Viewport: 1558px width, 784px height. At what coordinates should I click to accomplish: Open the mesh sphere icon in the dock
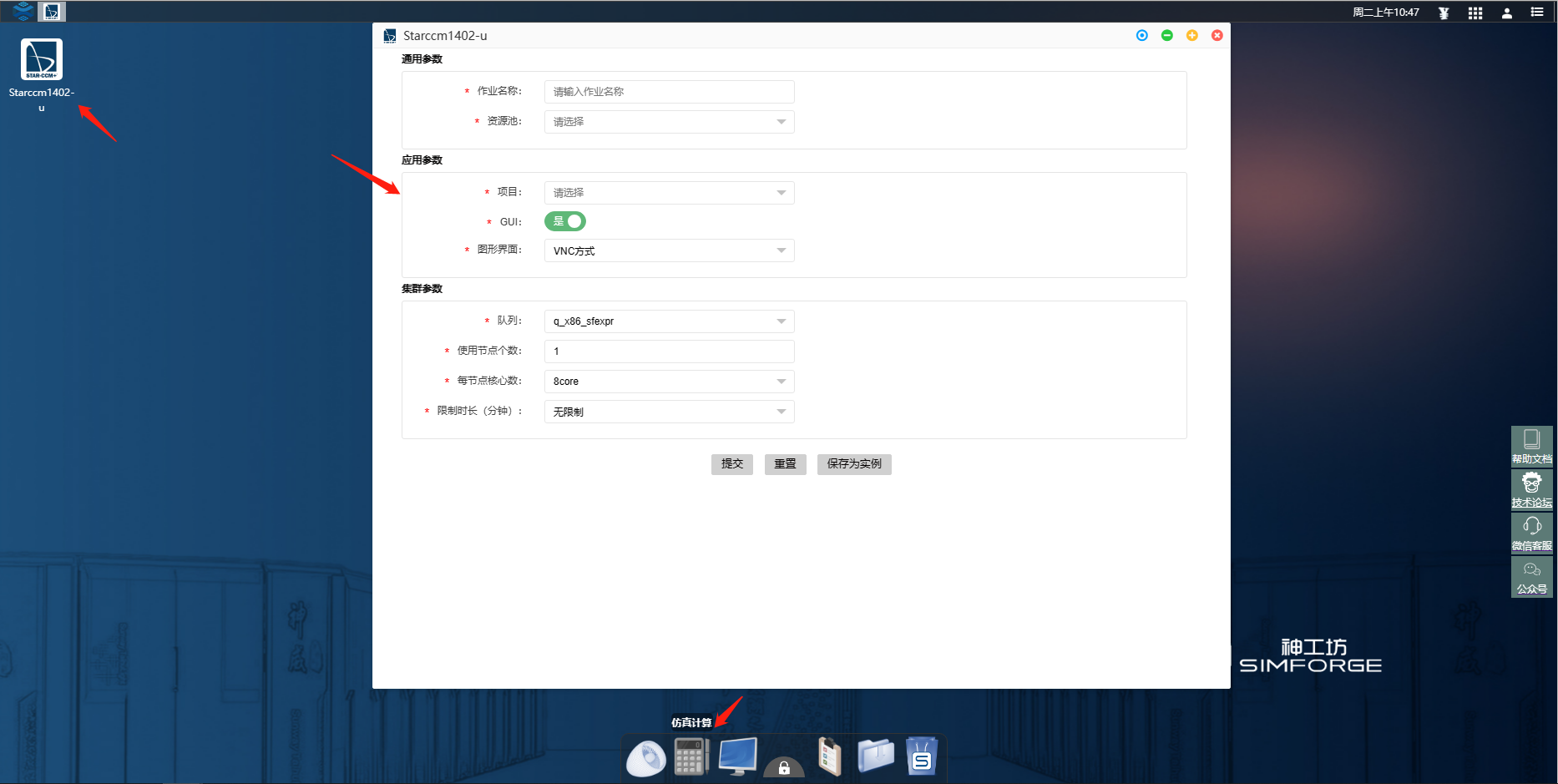tap(645, 757)
